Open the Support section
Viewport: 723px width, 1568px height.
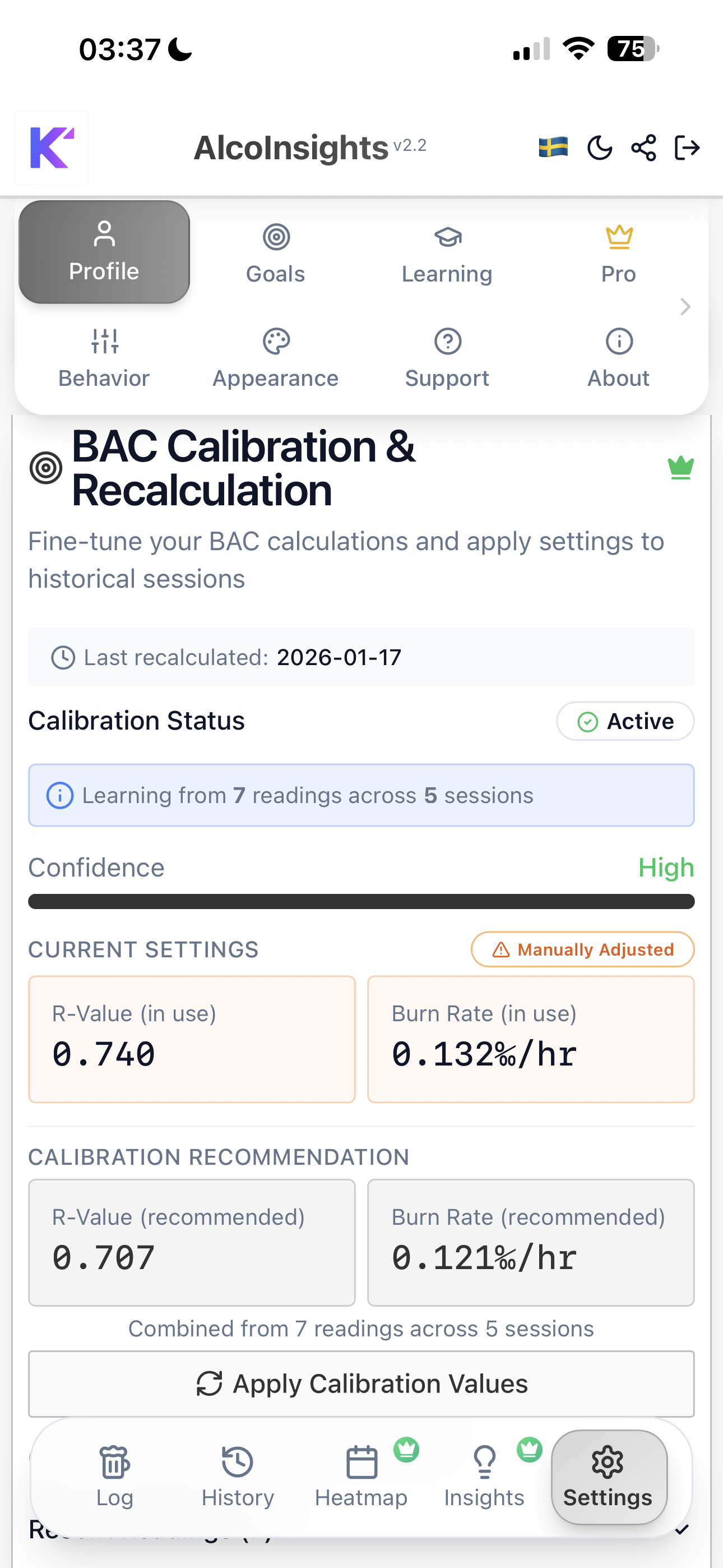point(447,357)
